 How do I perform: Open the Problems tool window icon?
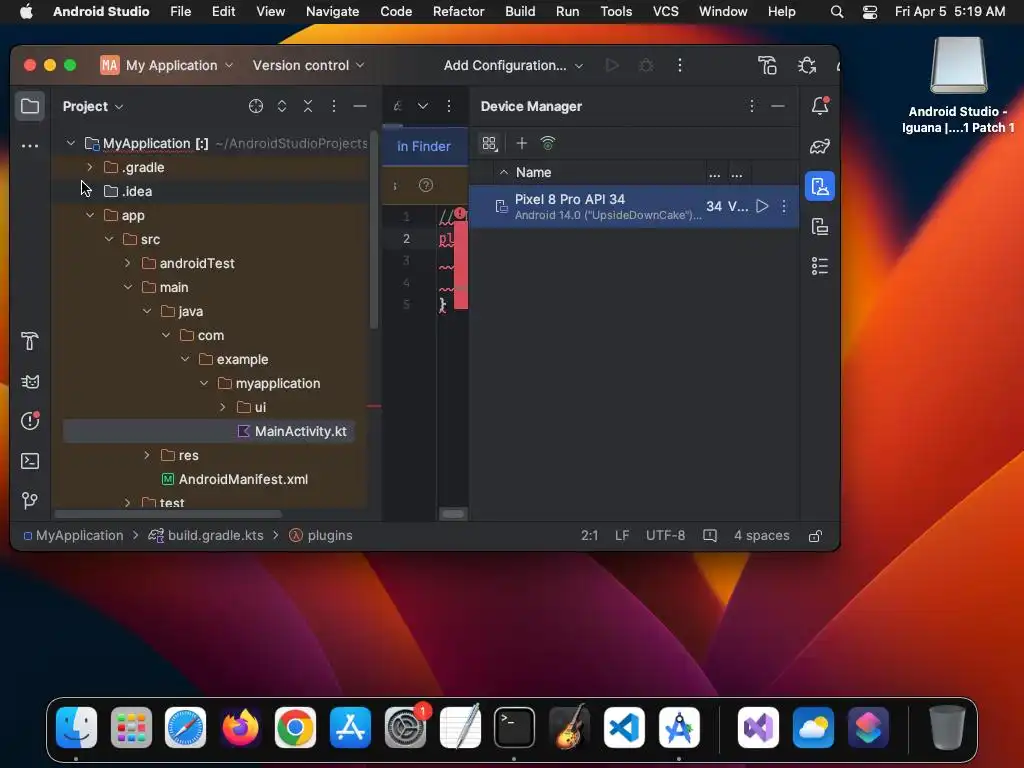tap(30, 421)
